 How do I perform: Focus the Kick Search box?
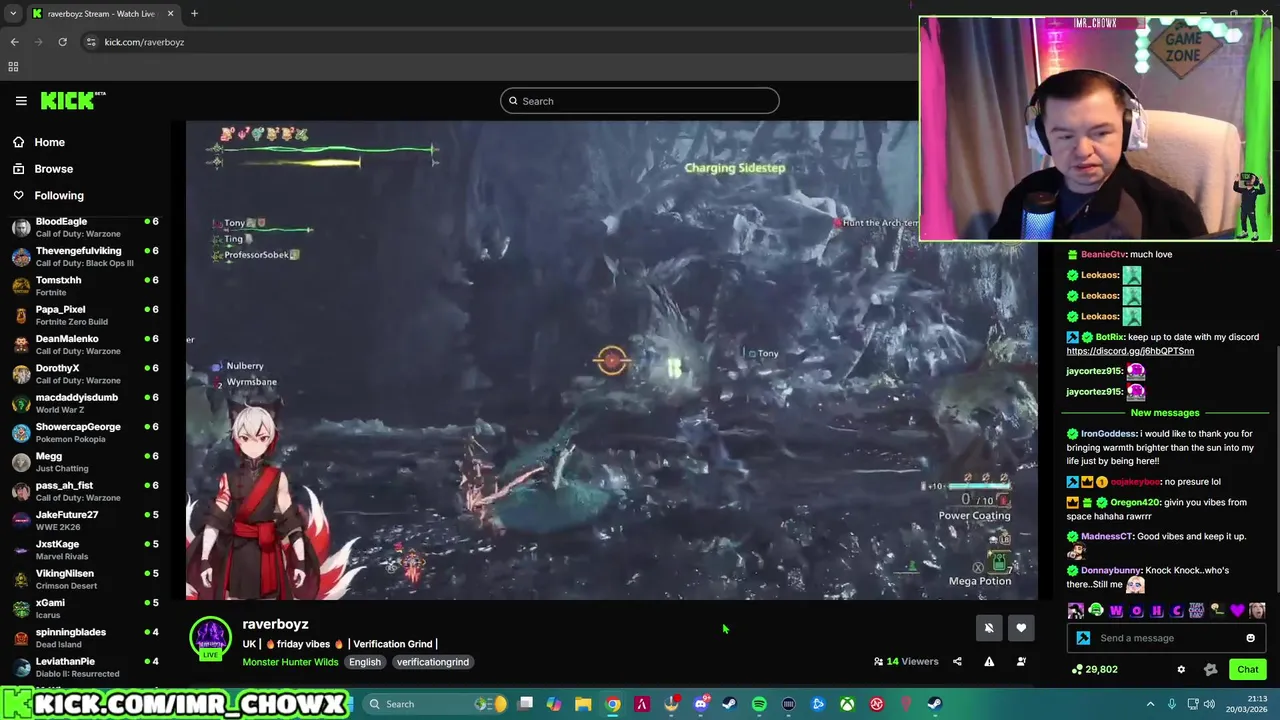[x=640, y=101]
